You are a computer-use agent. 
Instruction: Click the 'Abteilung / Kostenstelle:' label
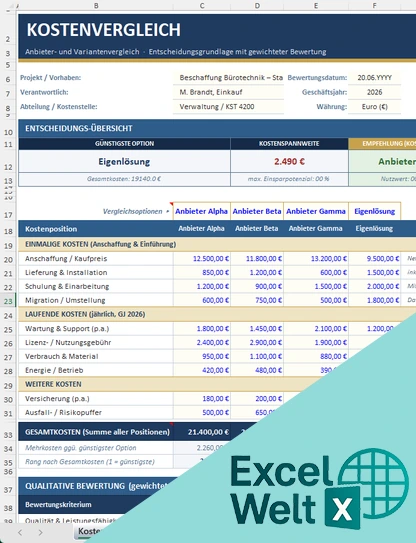(x=59, y=107)
